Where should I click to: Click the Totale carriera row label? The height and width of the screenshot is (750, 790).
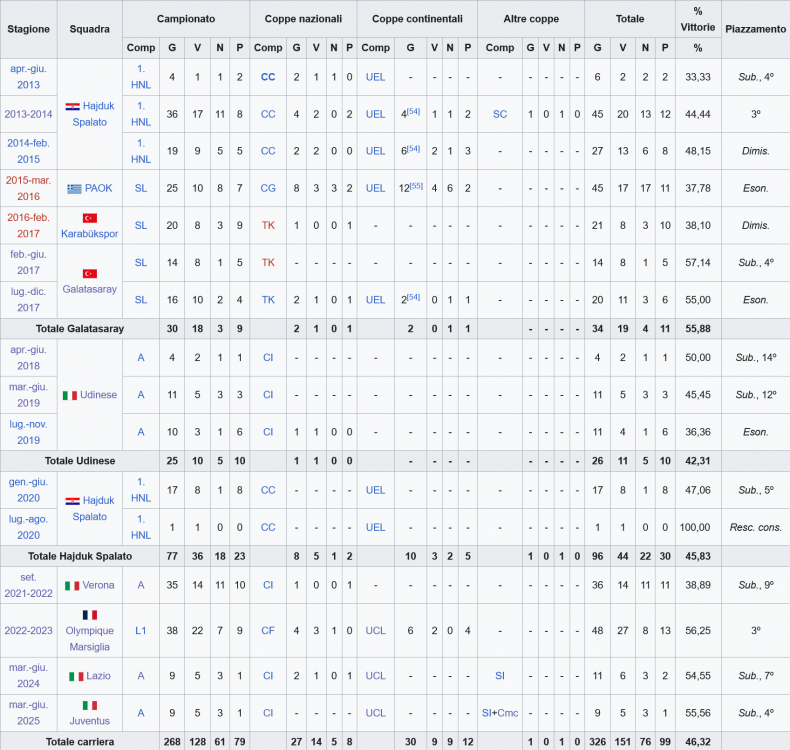(x=80, y=742)
